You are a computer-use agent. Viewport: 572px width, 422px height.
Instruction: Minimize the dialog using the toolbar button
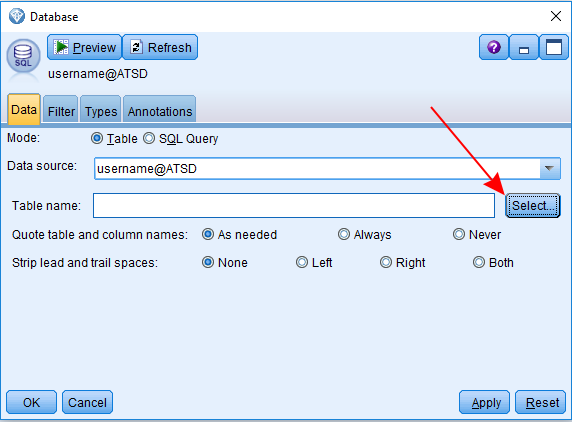click(x=524, y=47)
